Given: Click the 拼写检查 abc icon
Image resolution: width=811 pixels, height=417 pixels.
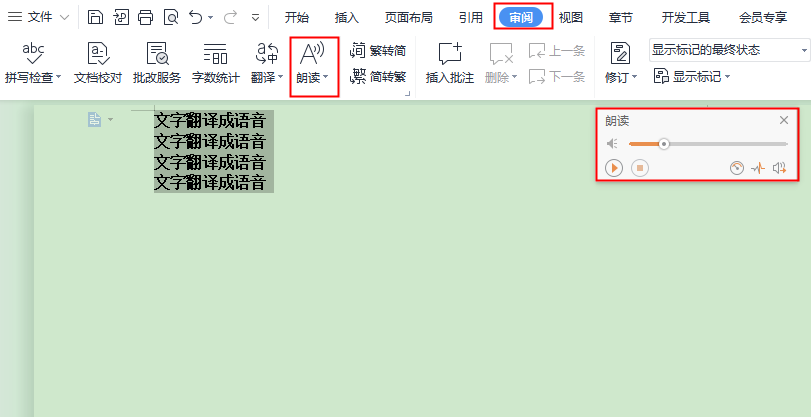Looking at the screenshot, I should coord(33,53).
